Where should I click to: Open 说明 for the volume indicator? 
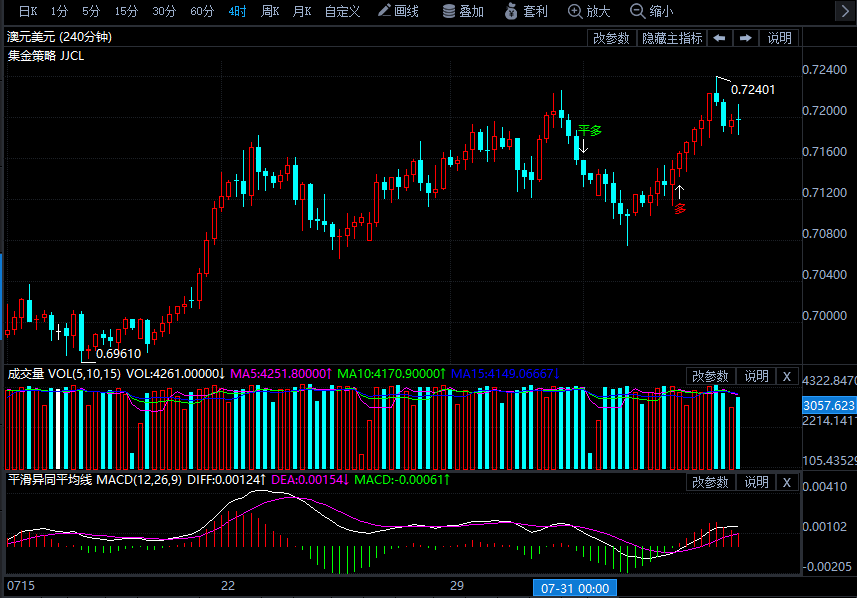755,376
